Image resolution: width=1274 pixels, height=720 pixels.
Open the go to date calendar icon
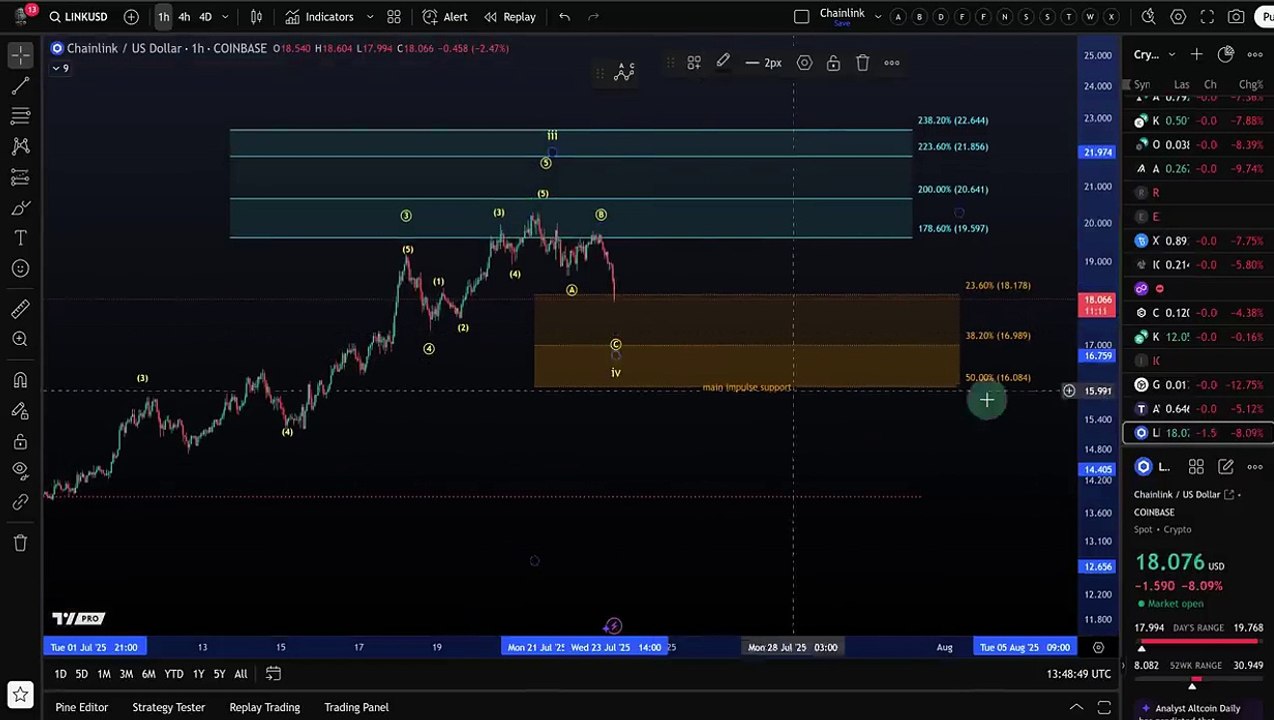(x=273, y=674)
